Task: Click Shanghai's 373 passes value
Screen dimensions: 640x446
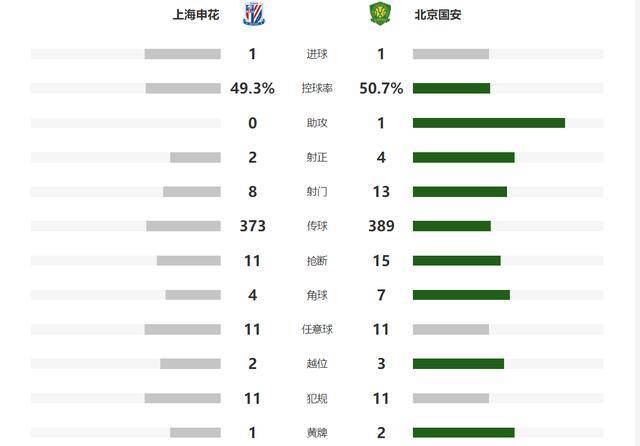Action: pyautogui.click(x=252, y=226)
